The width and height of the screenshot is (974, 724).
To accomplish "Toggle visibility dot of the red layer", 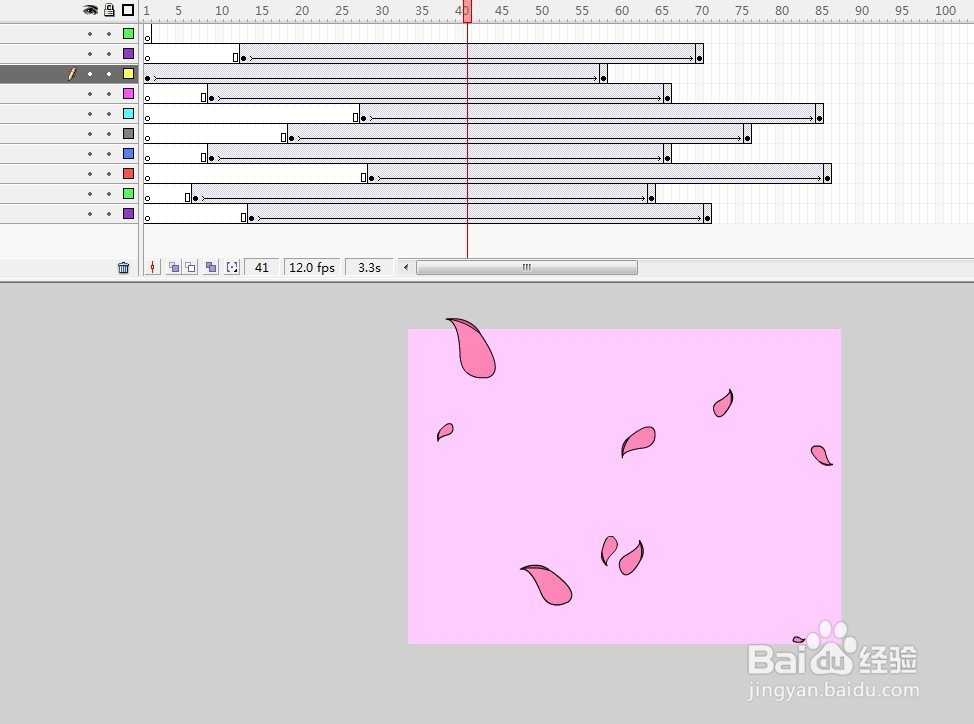I will pyautogui.click(x=90, y=173).
